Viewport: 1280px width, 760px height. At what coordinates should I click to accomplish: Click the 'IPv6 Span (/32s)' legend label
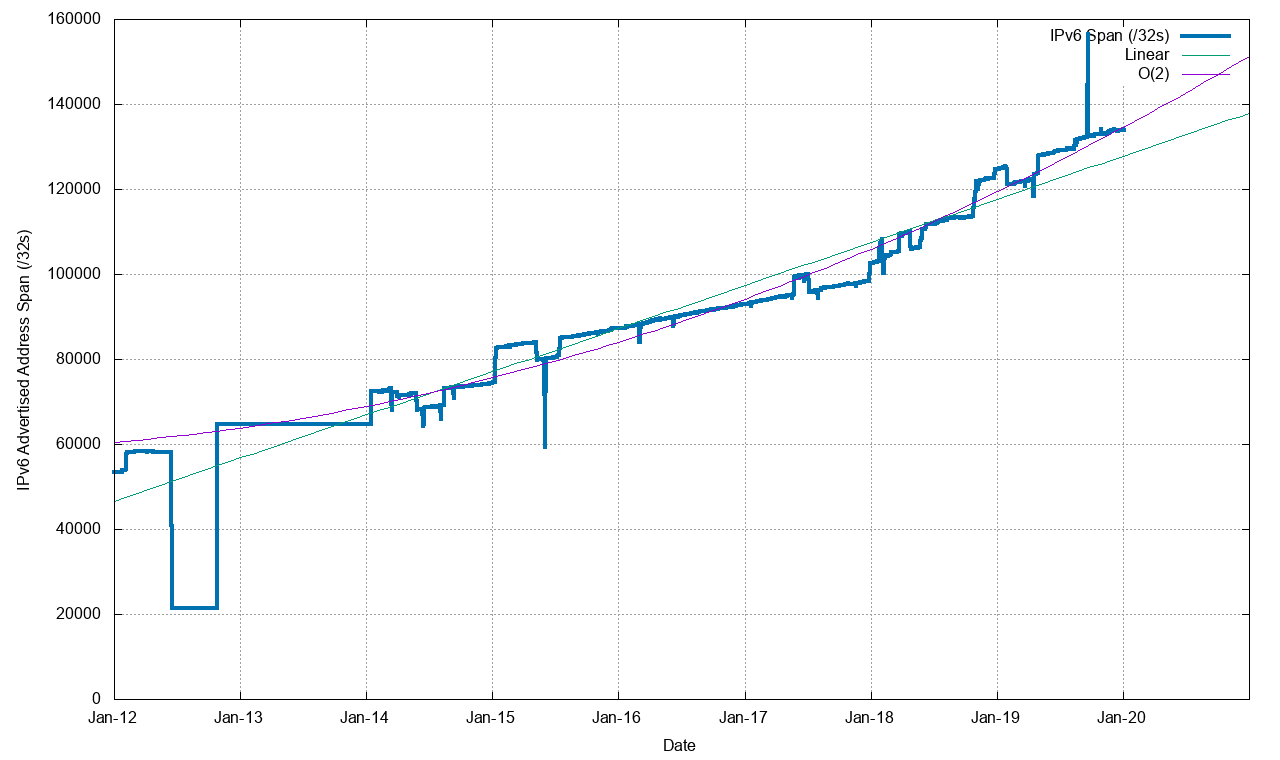point(1109,36)
